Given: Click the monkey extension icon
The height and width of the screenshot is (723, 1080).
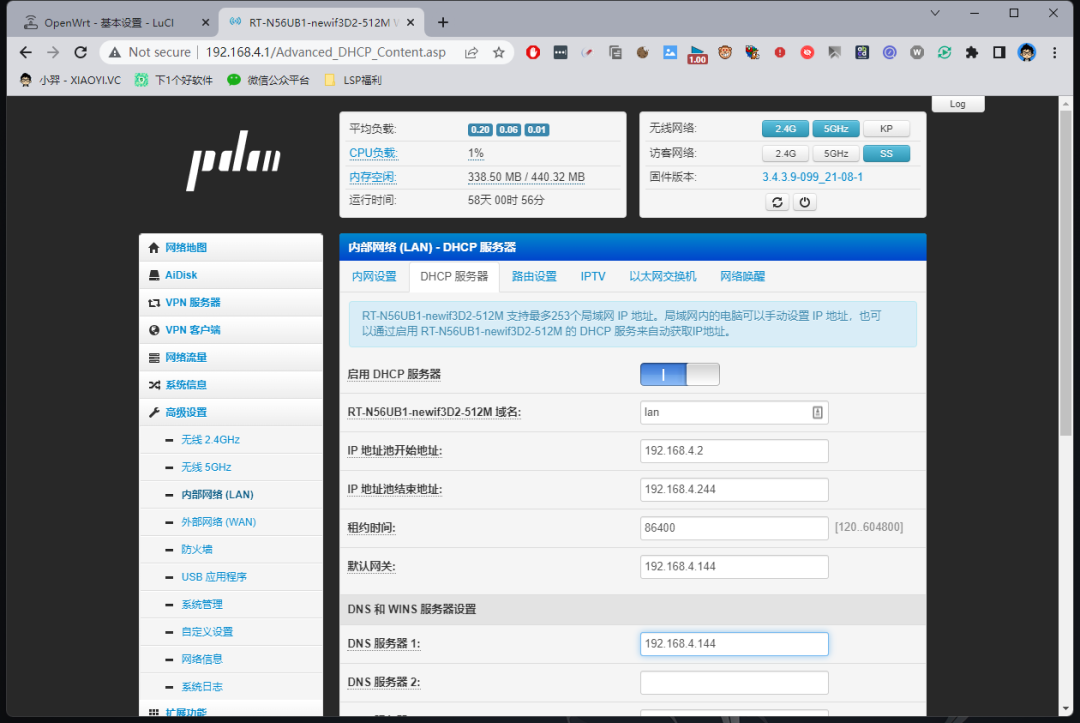Looking at the screenshot, I should (x=725, y=52).
